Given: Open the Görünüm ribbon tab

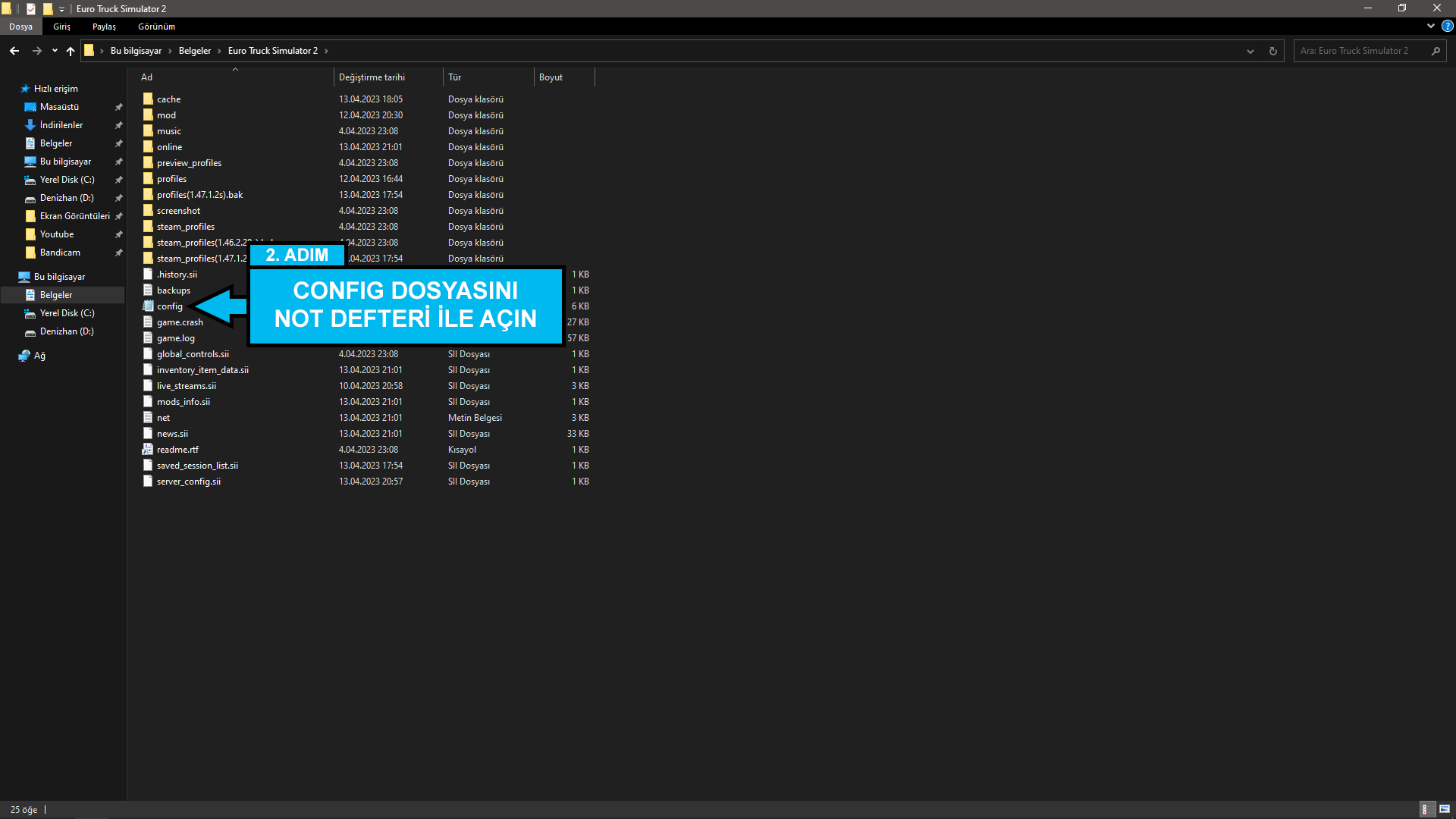Looking at the screenshot, I should 156,27.
